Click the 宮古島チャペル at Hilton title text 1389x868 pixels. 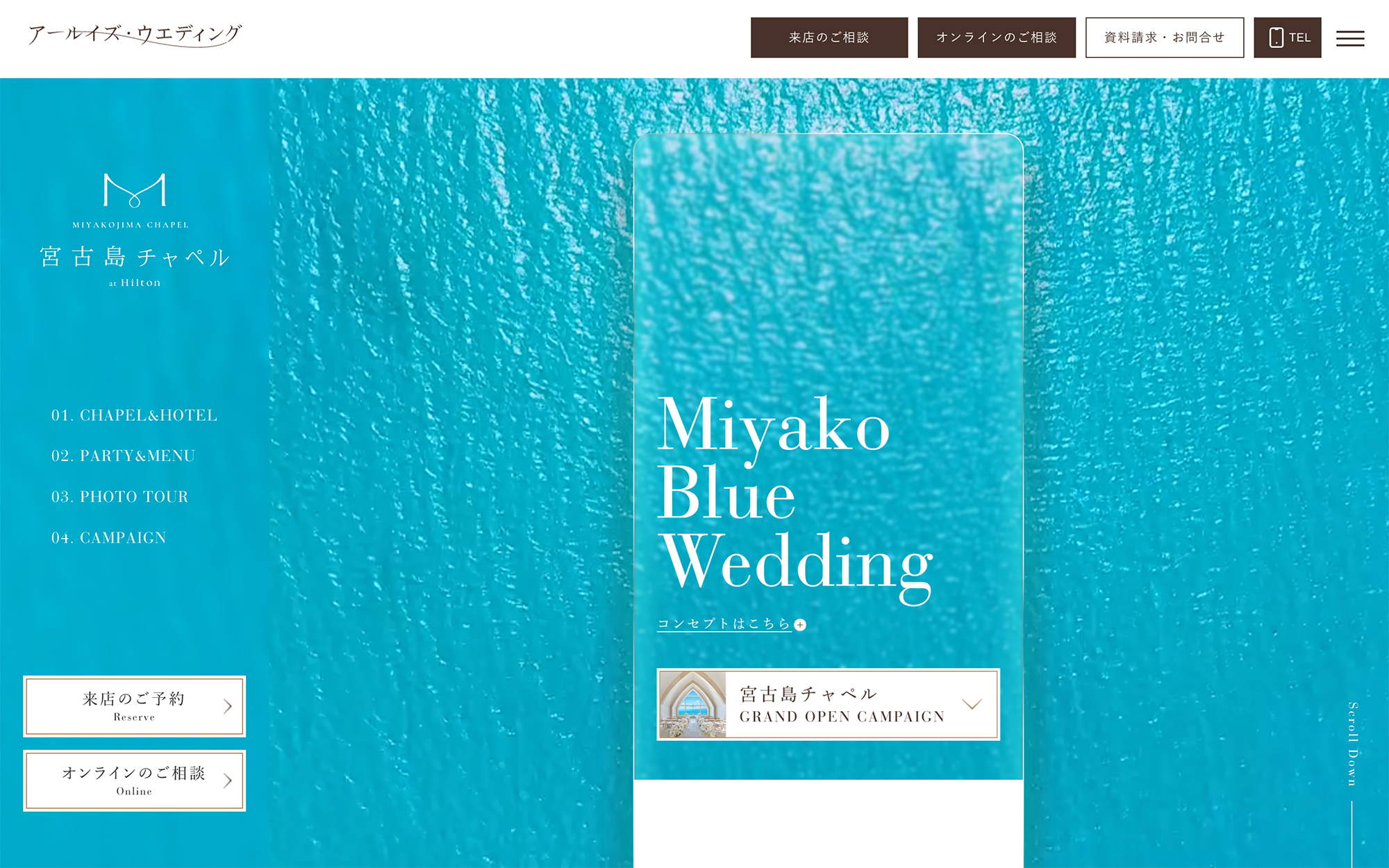(135, 265)
